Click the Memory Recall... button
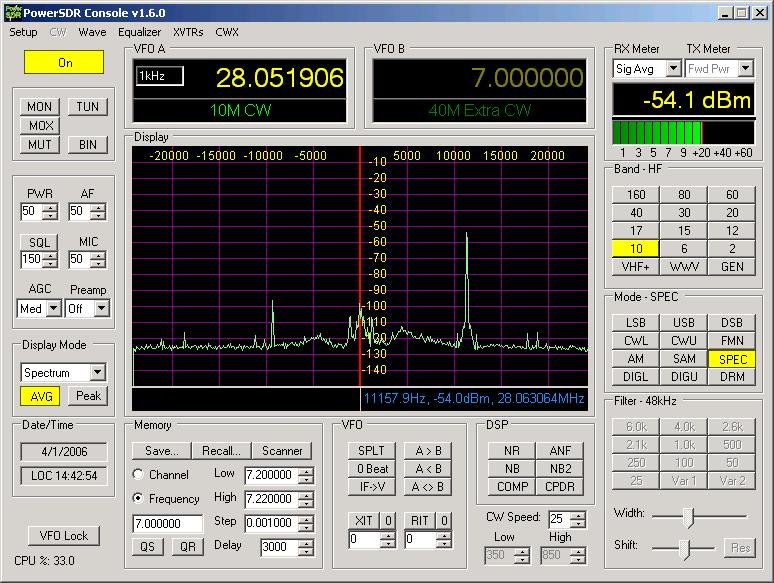This screenshot has width=774, height=583. click(x=221, y=451)
